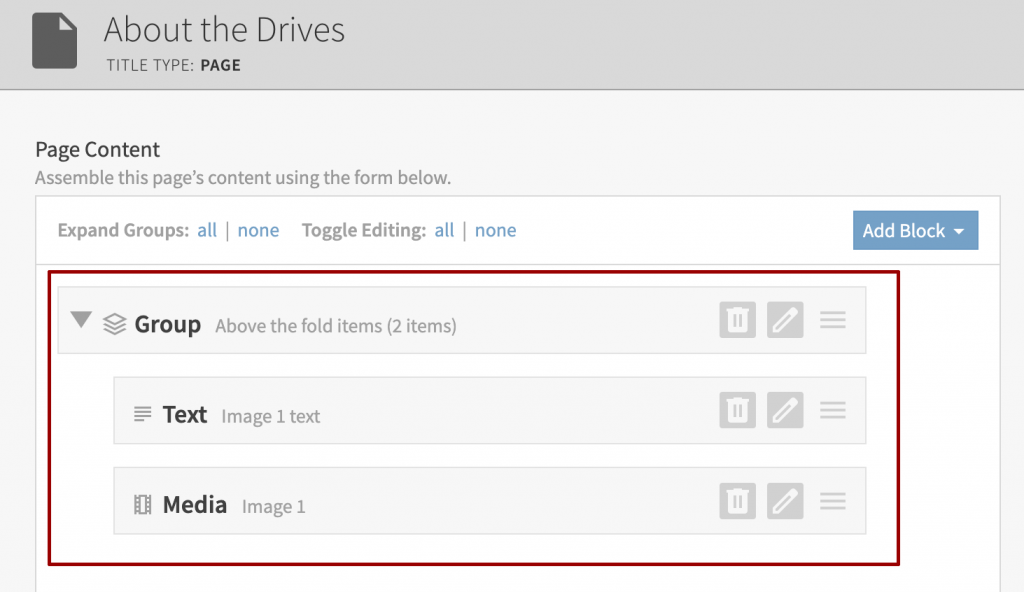Toggle editing on for all blocks

(x=444, y=230)
